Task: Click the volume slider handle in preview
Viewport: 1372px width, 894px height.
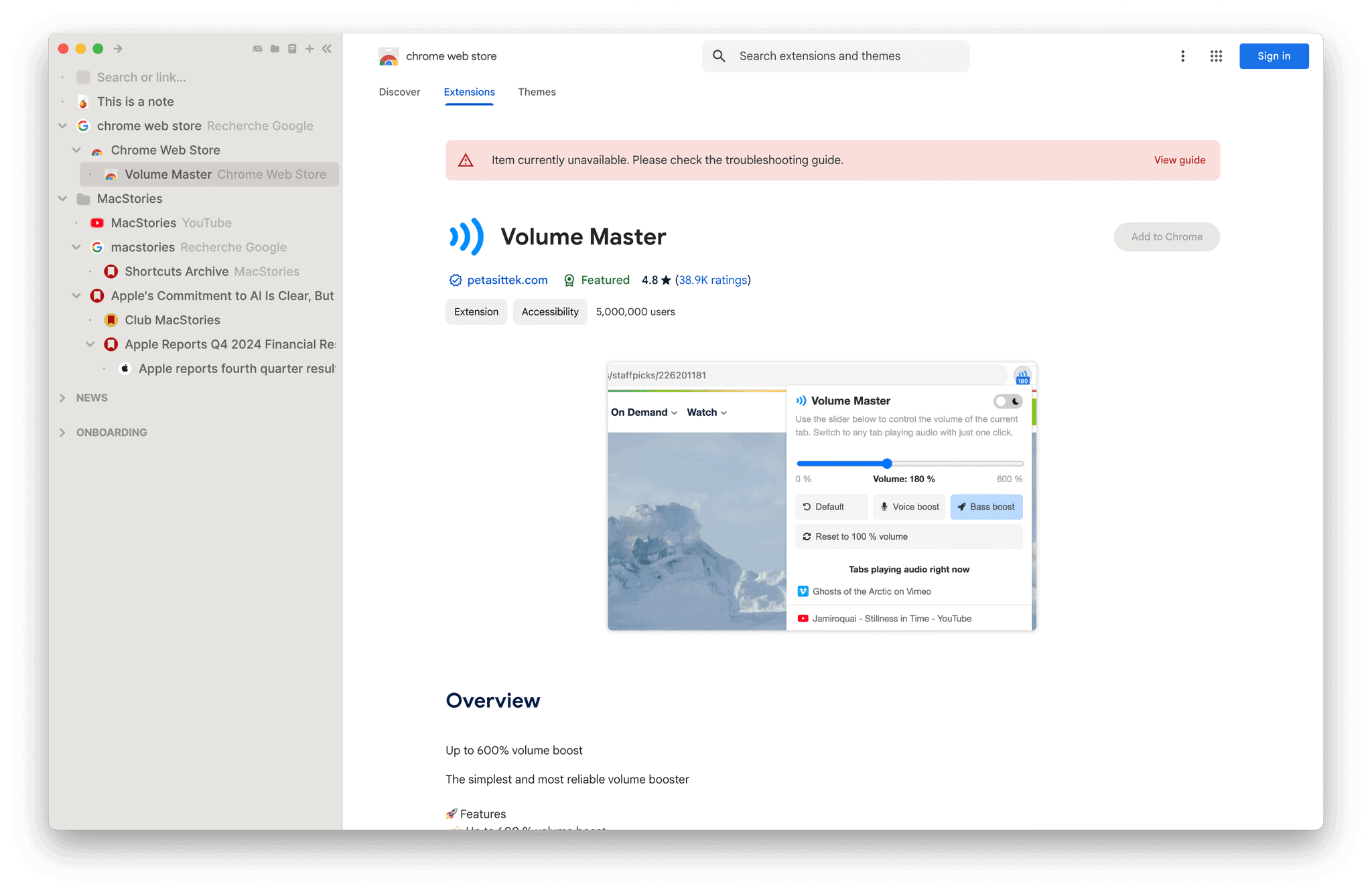Action: pyautogui.click(x=887, y=463)
